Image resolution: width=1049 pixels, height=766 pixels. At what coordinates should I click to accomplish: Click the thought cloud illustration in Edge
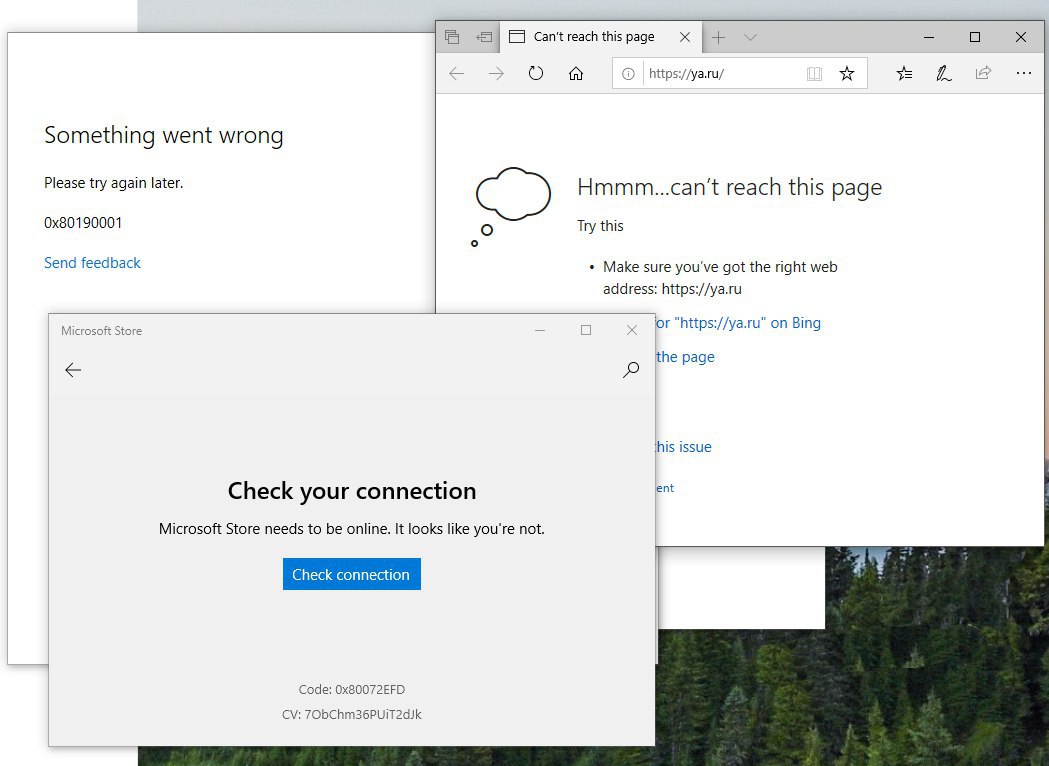click(x=511, y=206)
